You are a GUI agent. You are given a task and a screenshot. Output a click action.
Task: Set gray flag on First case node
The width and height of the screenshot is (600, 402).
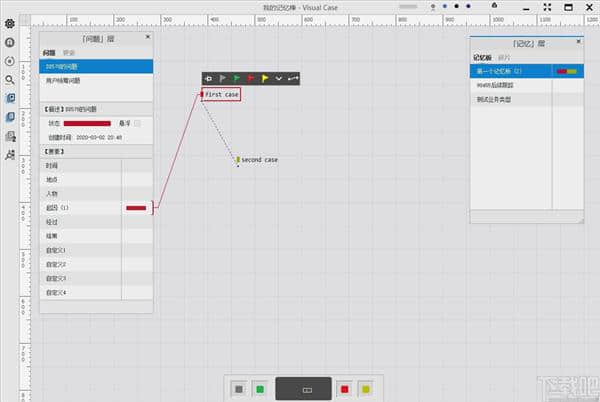pyautogui.click(x=223, y=78)
